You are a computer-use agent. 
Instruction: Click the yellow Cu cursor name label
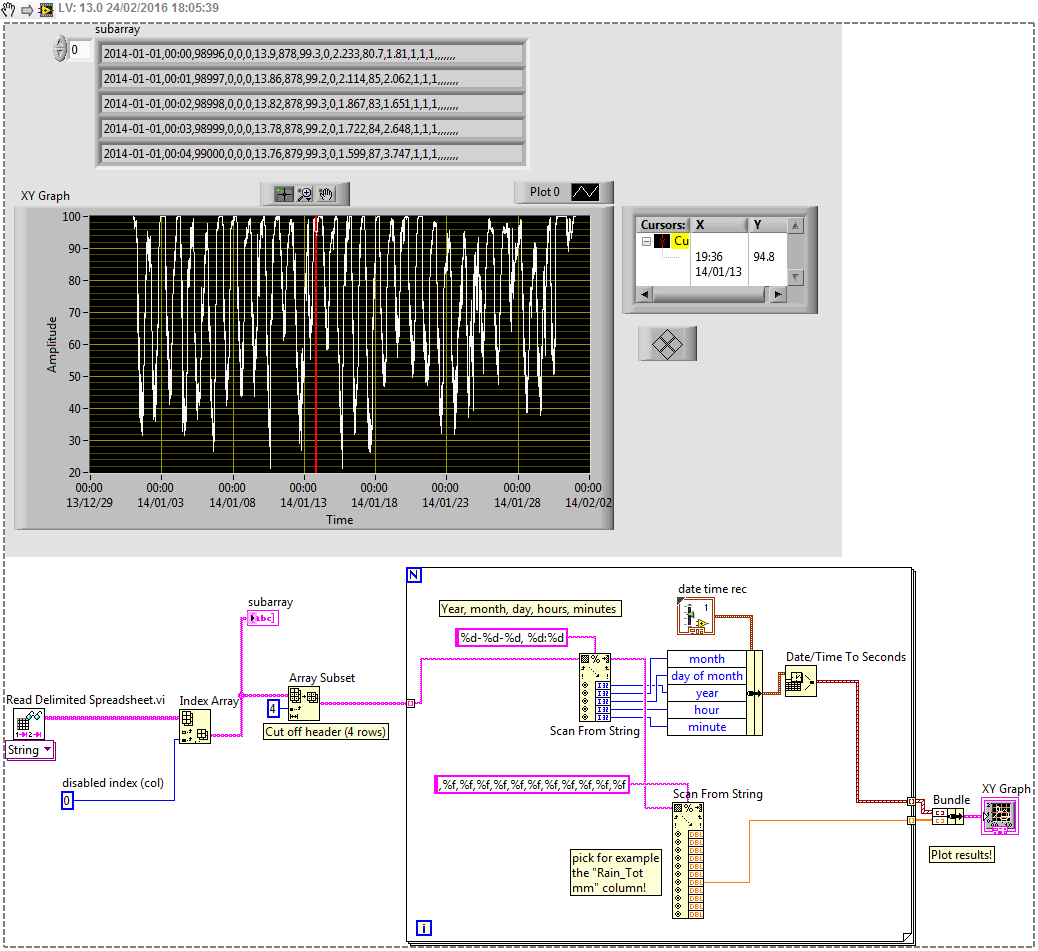click(x=681, y=241)
